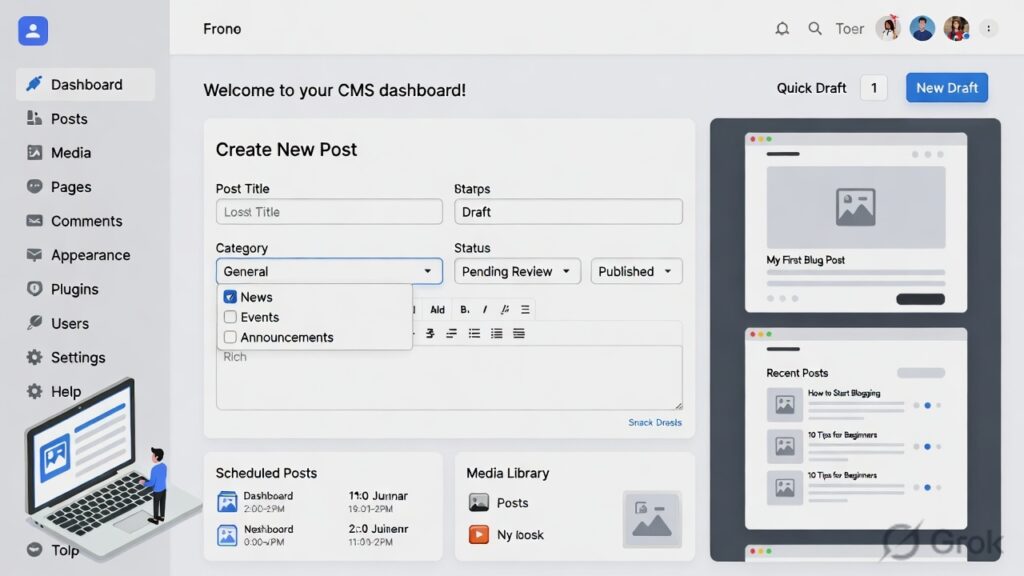Click the user profile icon in sidebar top
The image size is (1024, 576).
tap(33, 31)
